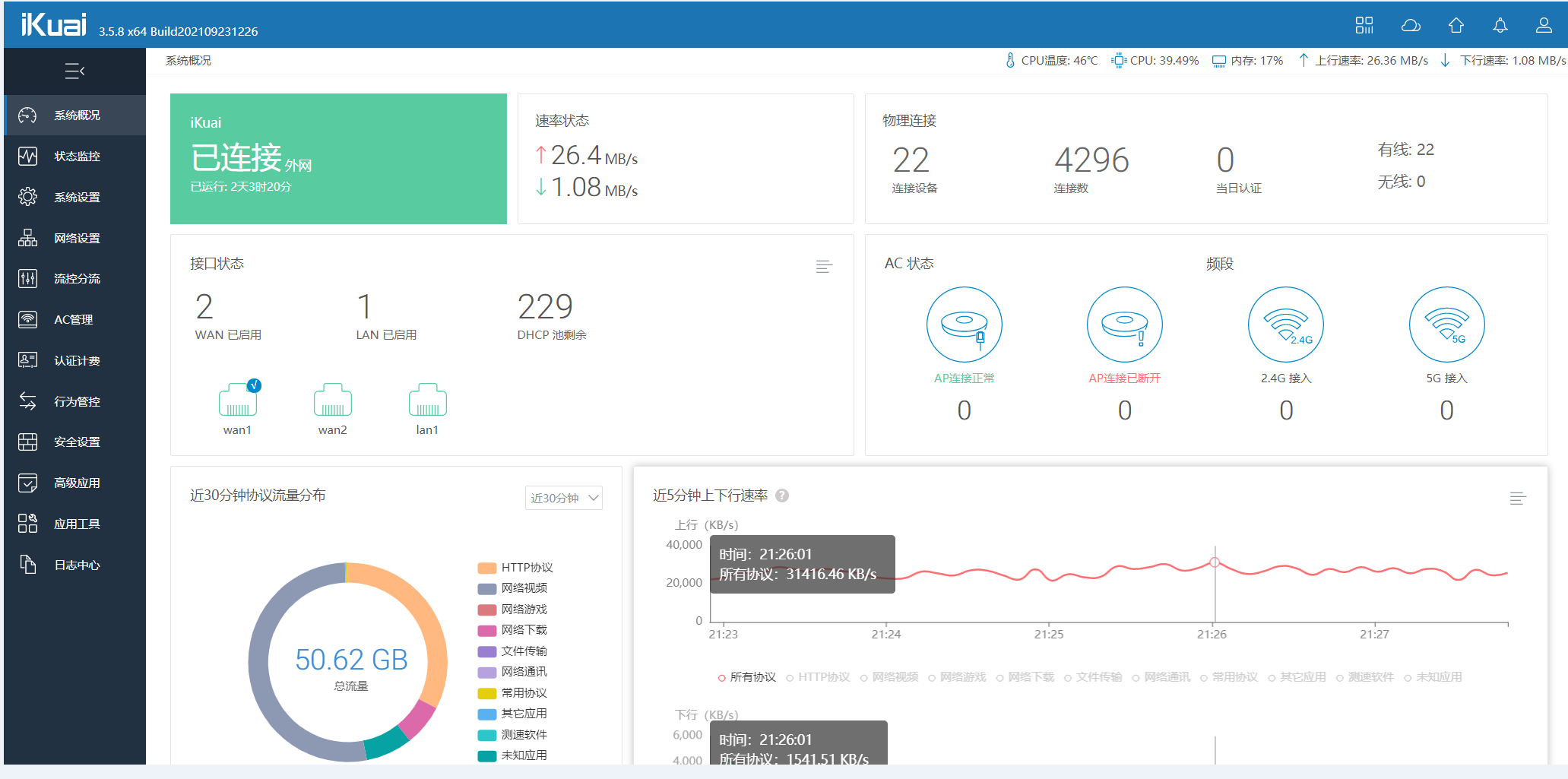Screen dimensions: 1568x779
Task: Toggle 文件传输 series in chart legend
Action: (1093, 677)
